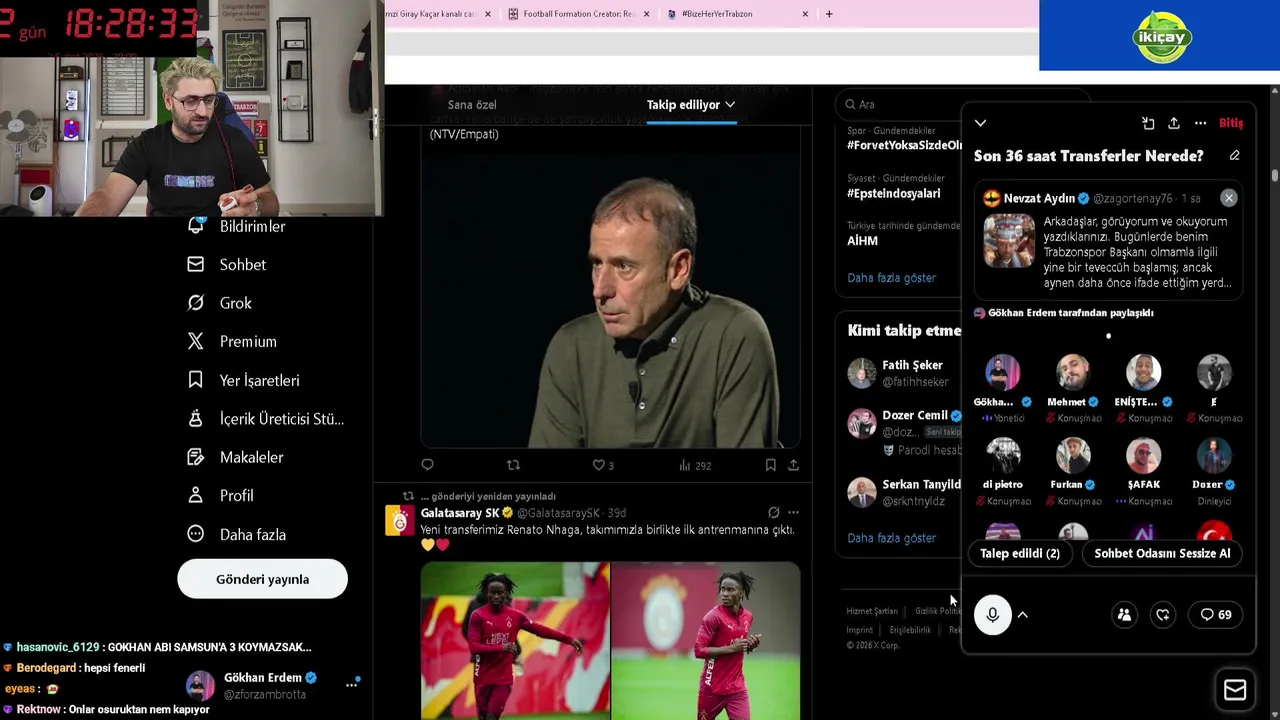The image size is (1280, 720).
Task: Reply to the NTV/Empati video post
Action: 428,465
